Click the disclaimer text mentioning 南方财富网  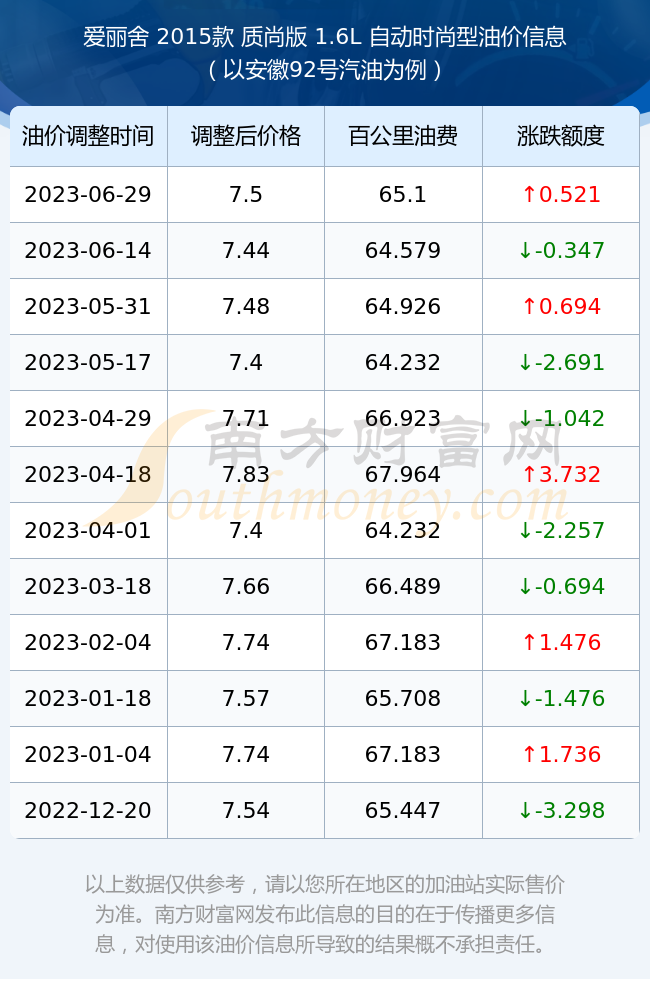tap(325, 914)
